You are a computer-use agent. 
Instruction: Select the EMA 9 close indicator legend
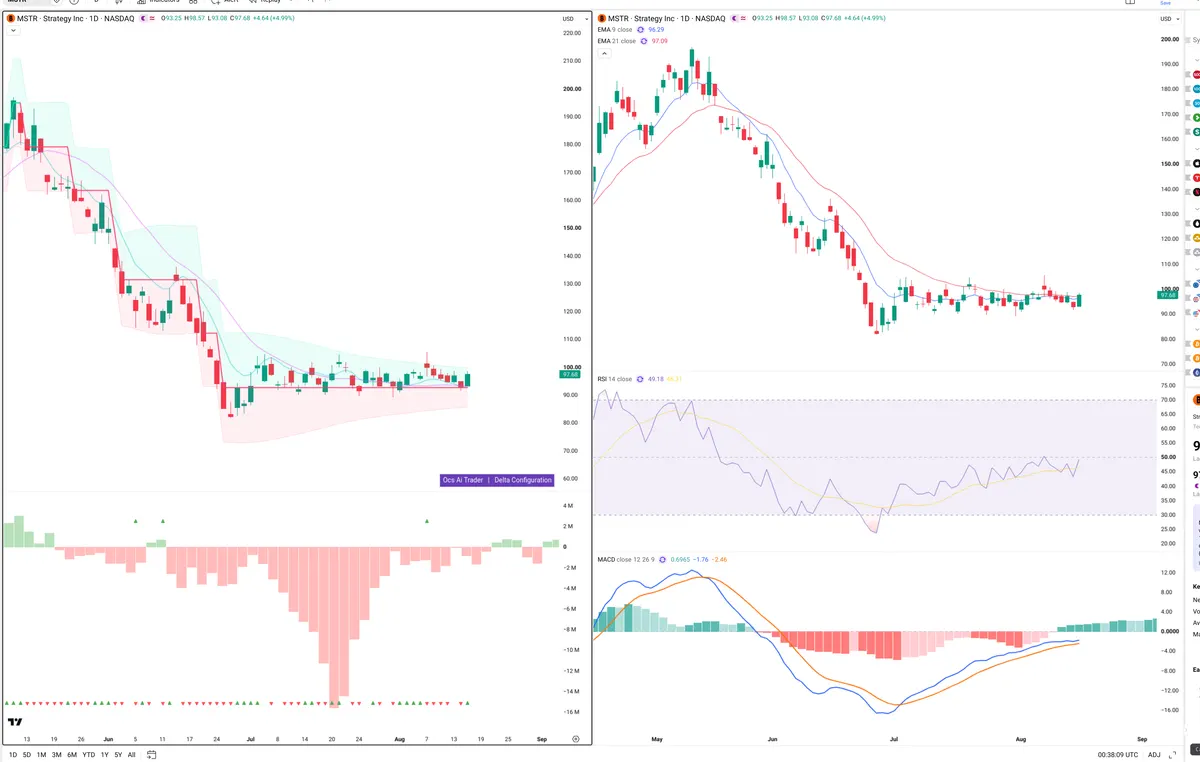[x=614, y=30]
